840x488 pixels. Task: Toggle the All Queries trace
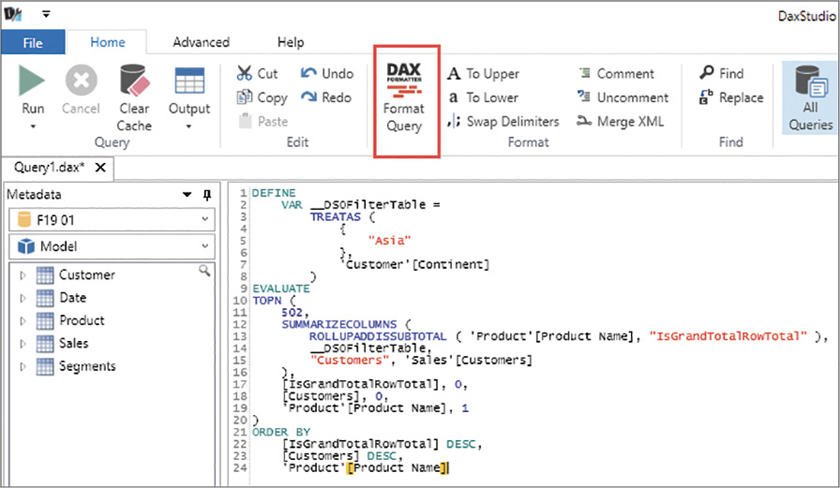pyautogui.click(x=810, y=98)
